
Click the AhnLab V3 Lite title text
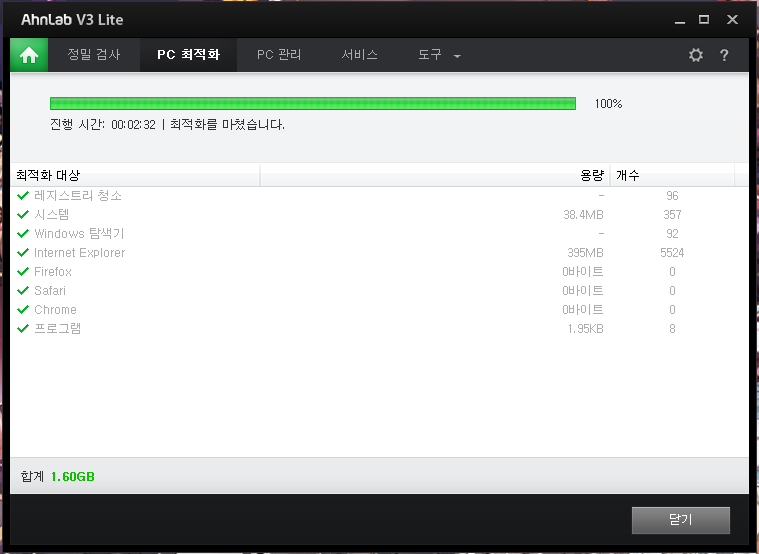pos(72,19)
